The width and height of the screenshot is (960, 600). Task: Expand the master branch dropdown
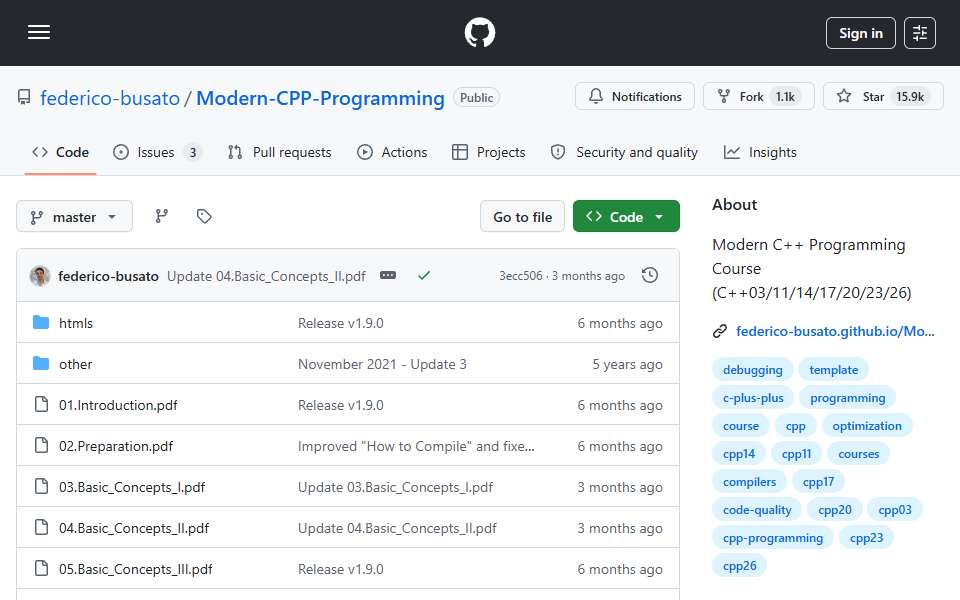(x=74, y=217)
